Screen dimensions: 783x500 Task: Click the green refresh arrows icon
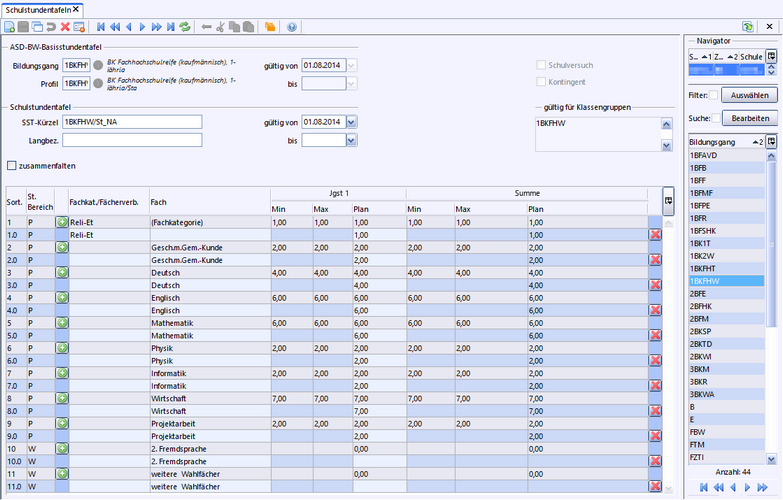(x=184, y=26)
